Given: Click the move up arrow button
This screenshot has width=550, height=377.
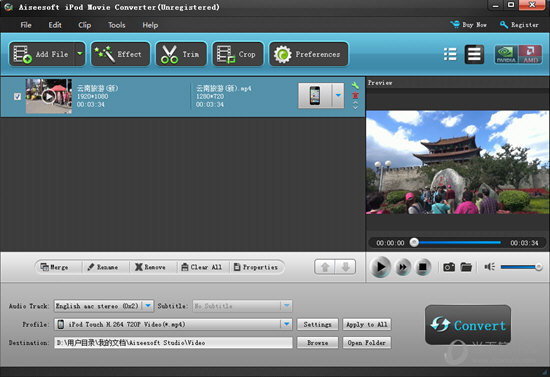Looking at the screenshot, I should [x=325, y=267].
